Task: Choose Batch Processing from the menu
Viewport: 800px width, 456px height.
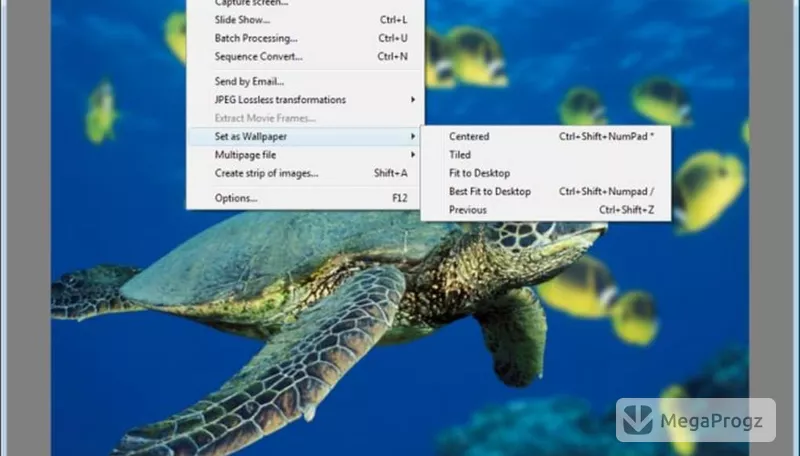Action: (x=305, y=38)
